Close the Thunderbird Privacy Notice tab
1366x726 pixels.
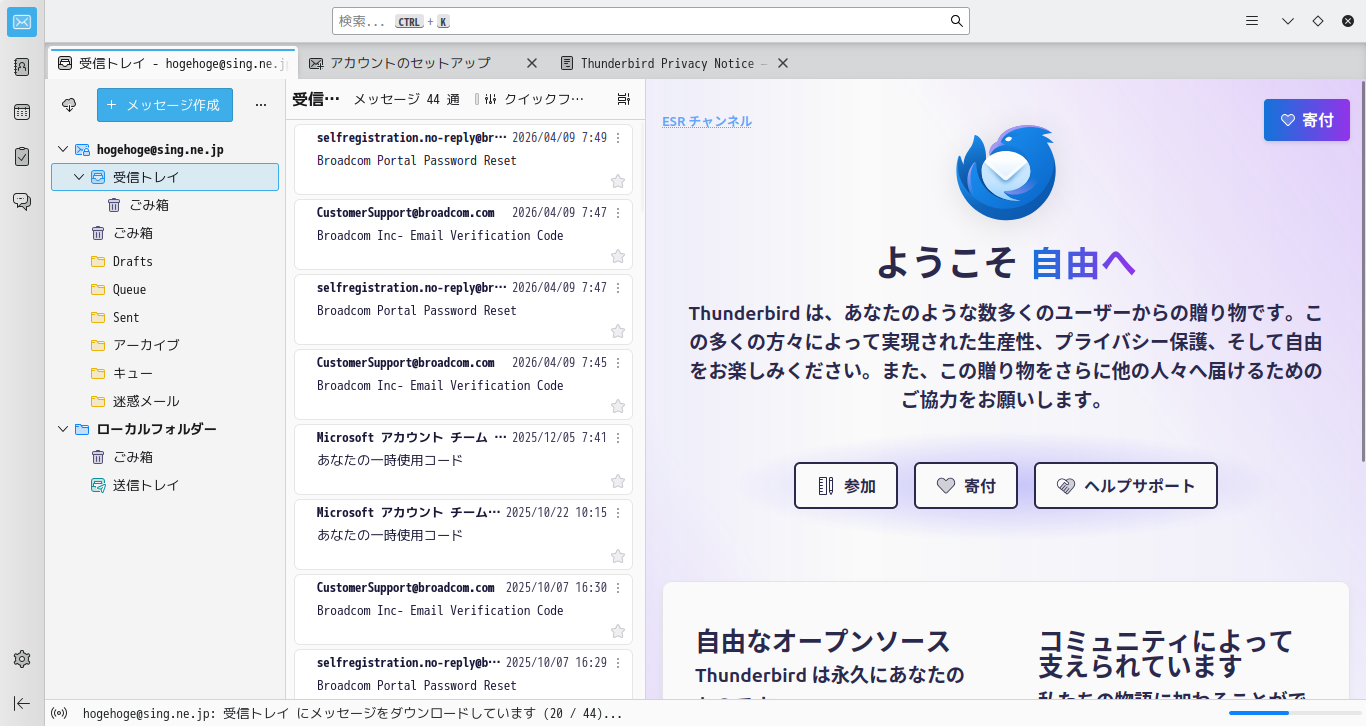point(783,63)
